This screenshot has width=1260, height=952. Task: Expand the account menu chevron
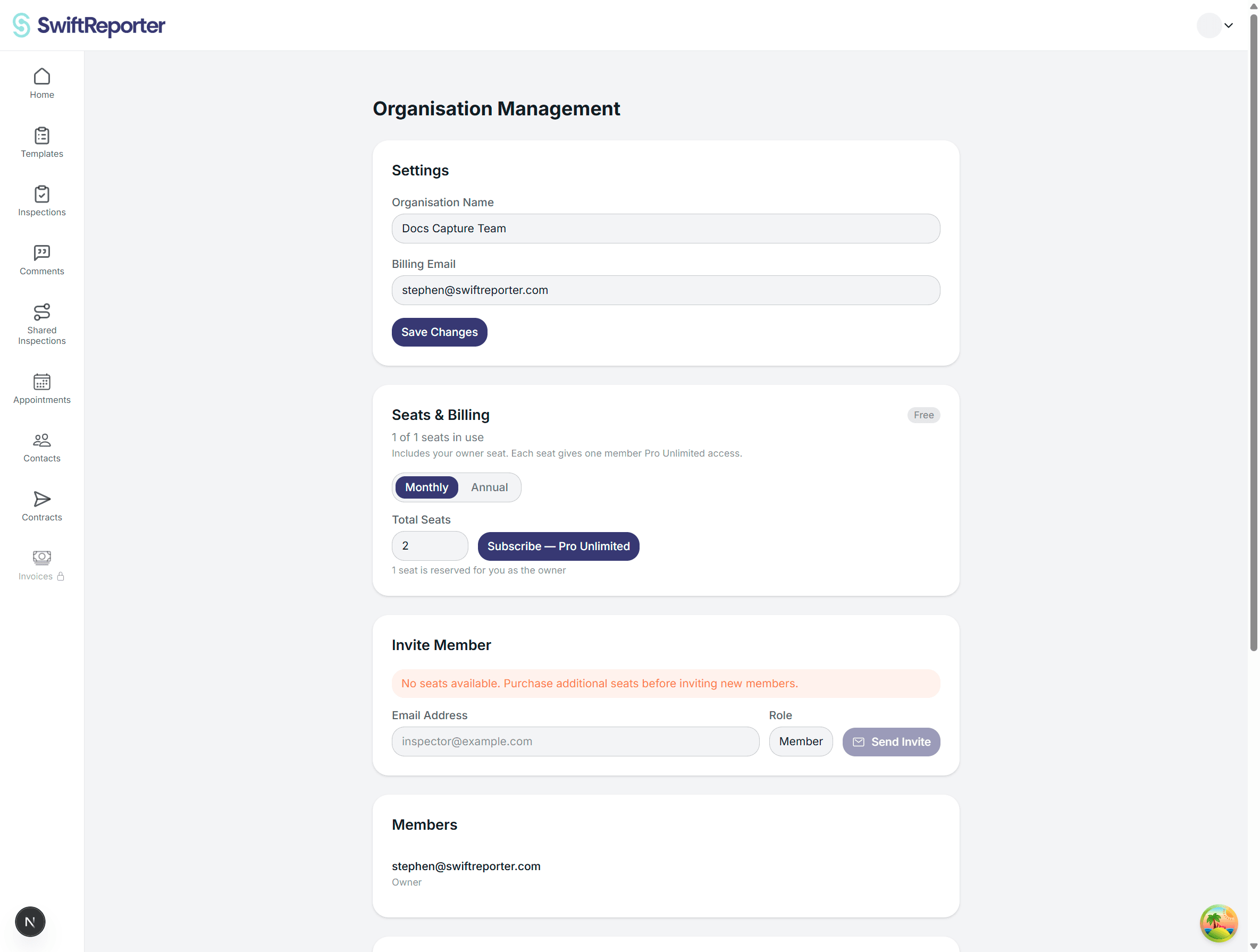point(1229,26)
